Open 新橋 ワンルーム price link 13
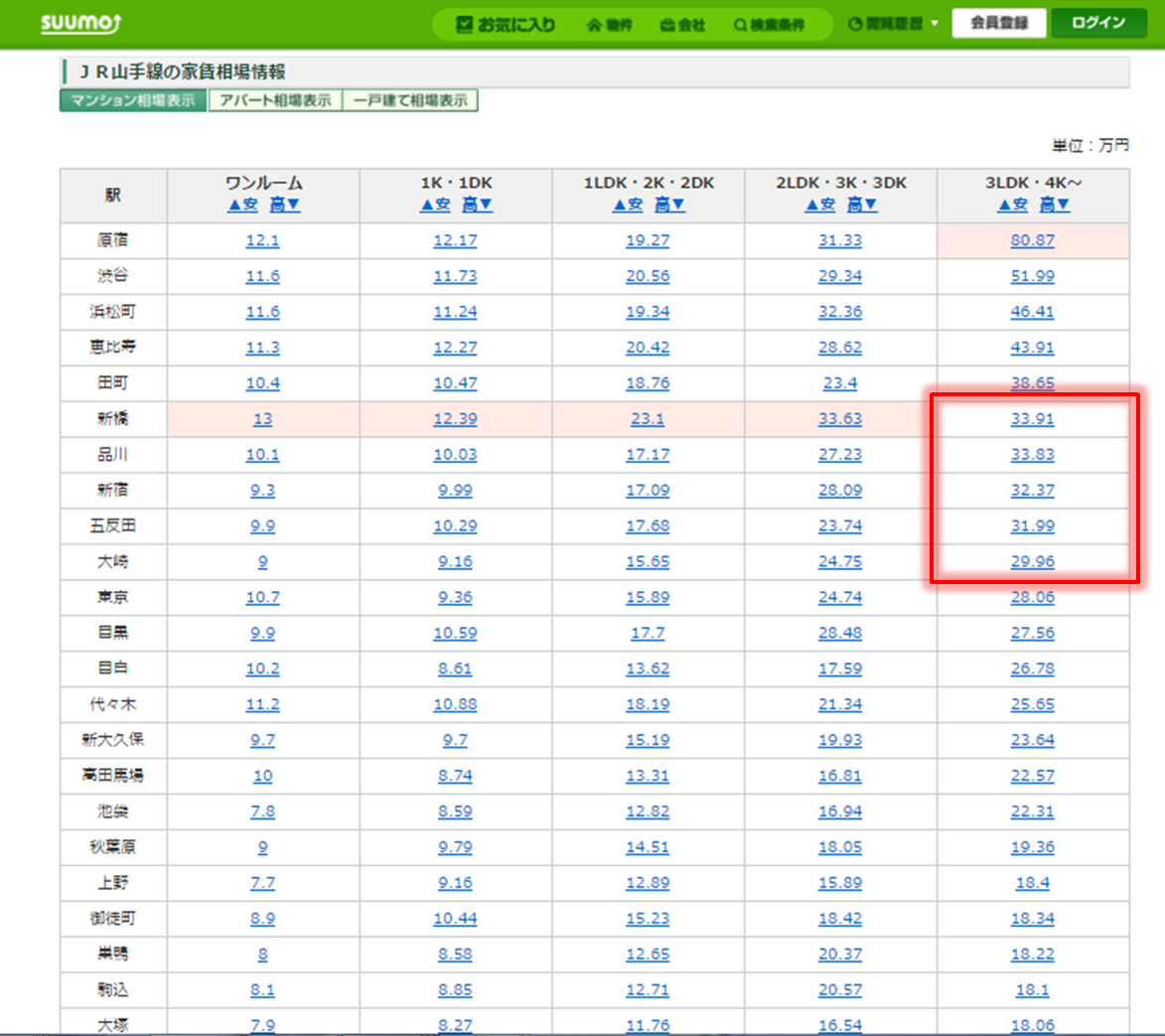Image resolution: width=1165 pixels, height=1036 pixels. click(262, 419)
